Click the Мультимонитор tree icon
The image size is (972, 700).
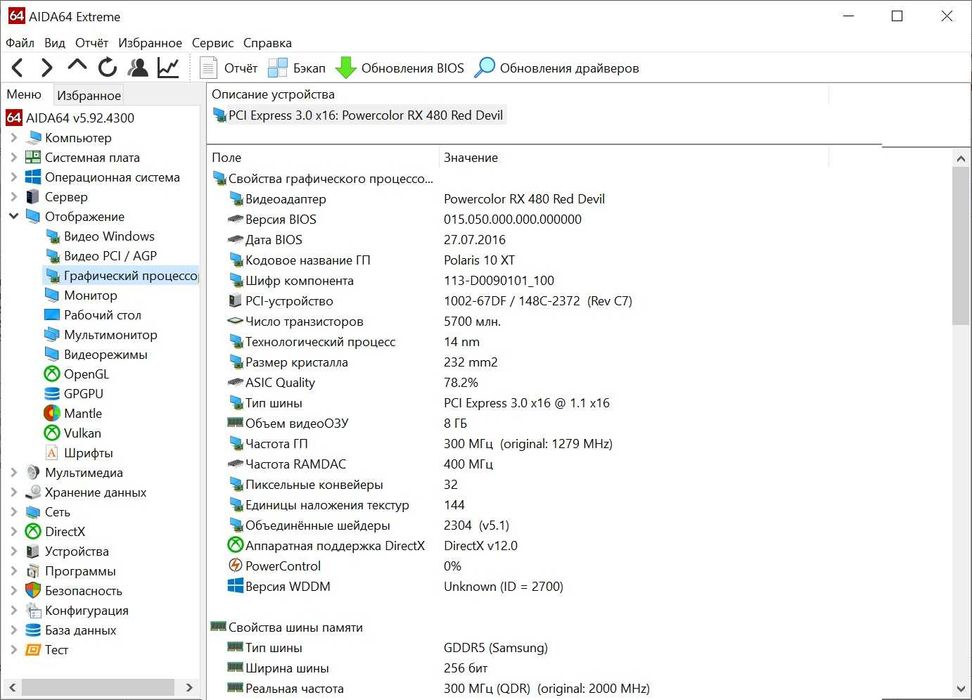coord(52,335)
